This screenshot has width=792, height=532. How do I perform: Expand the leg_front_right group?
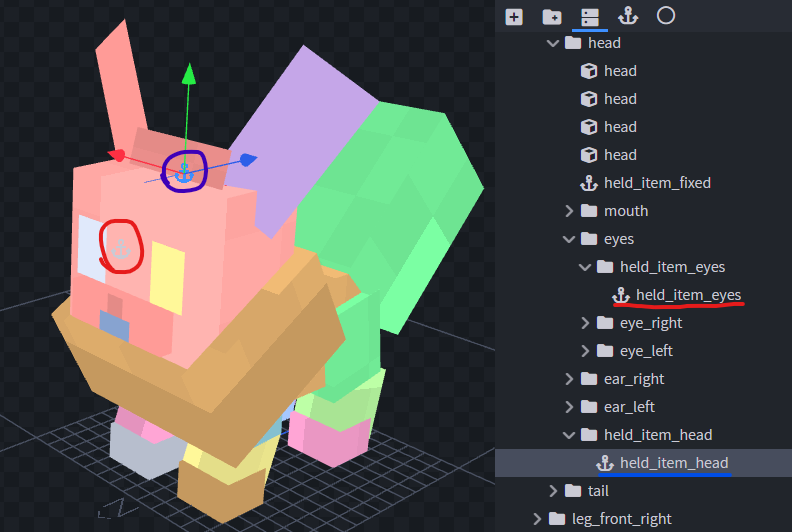click(537, 518)
